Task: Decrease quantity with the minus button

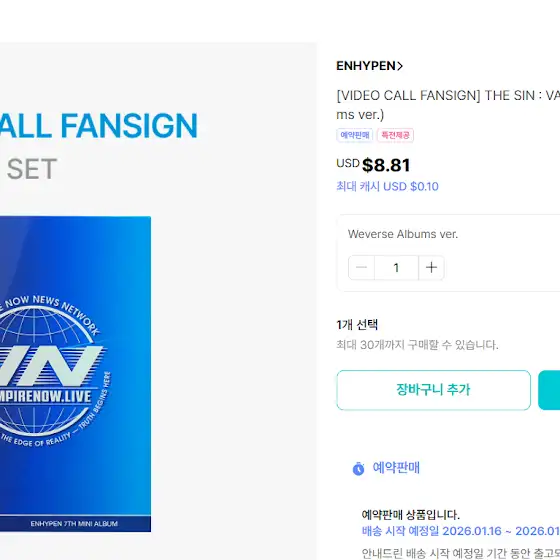Action: pos(361,268)
